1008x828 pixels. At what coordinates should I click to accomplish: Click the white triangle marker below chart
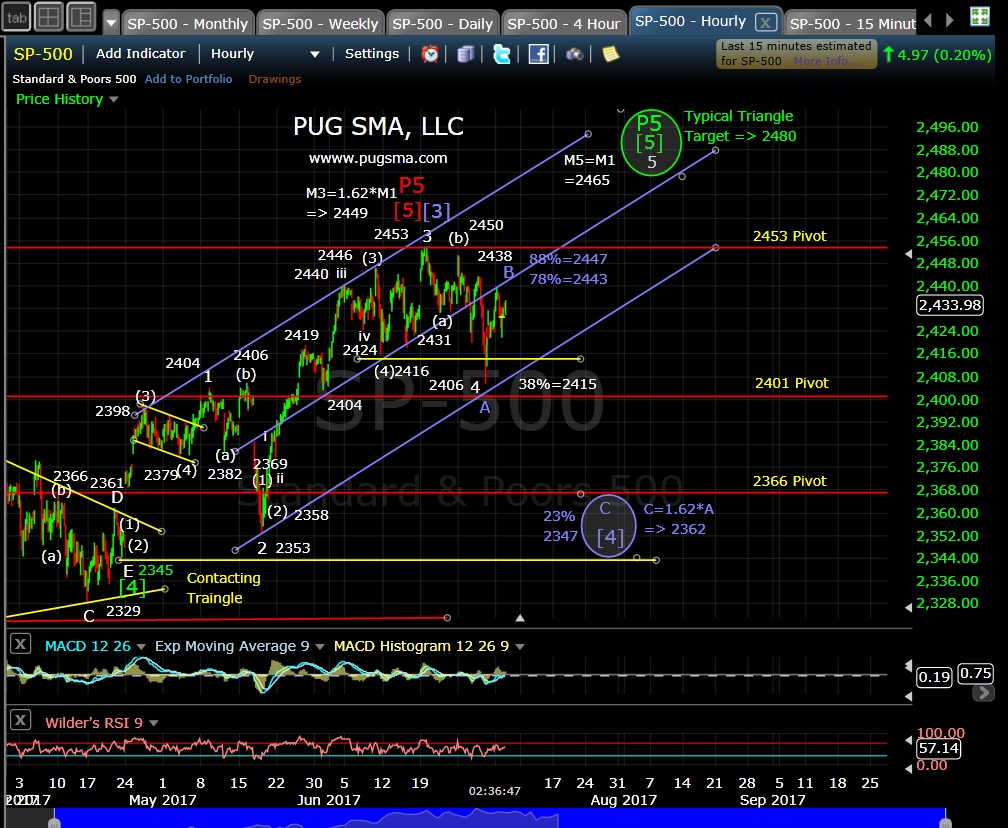(x=519, y=618)
